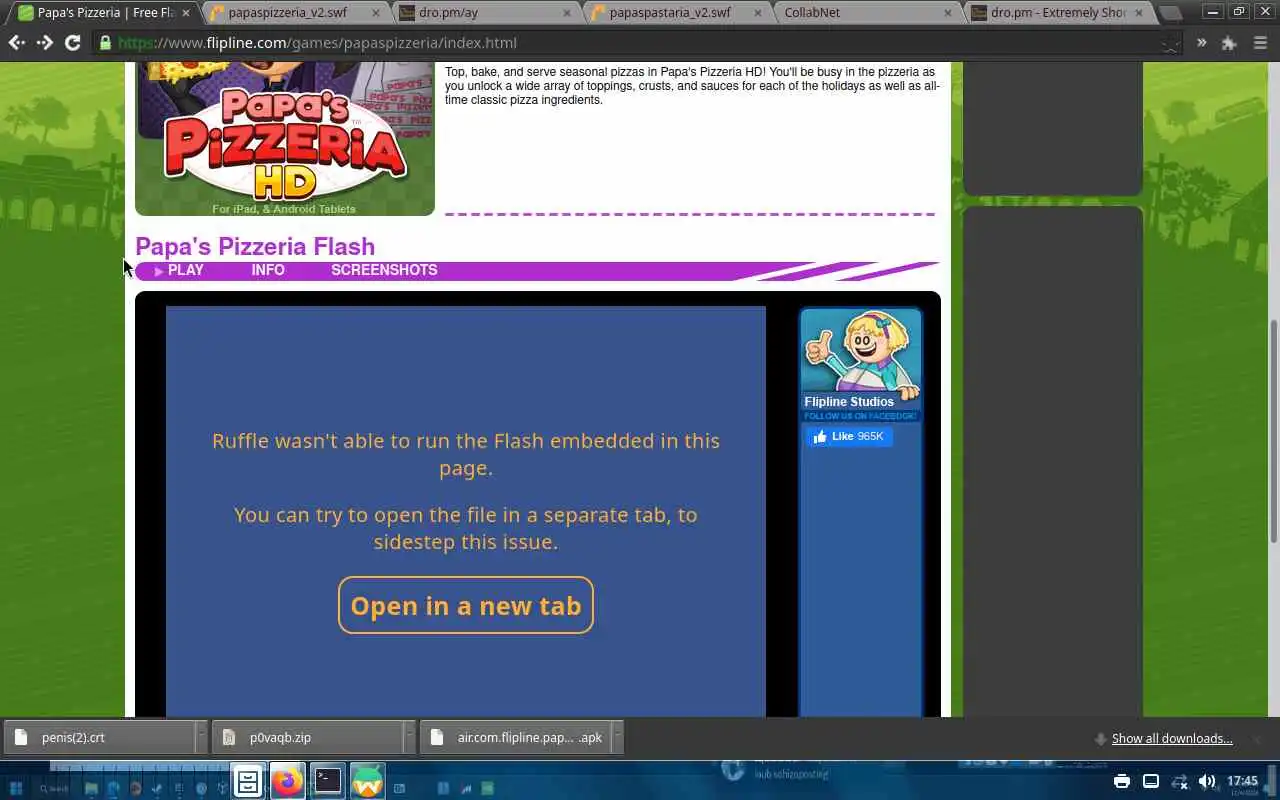Viewport: 1280px width, 800px height.
Task: Close the Papa's Pizzeria tab
Action: [x=185, y=13]
